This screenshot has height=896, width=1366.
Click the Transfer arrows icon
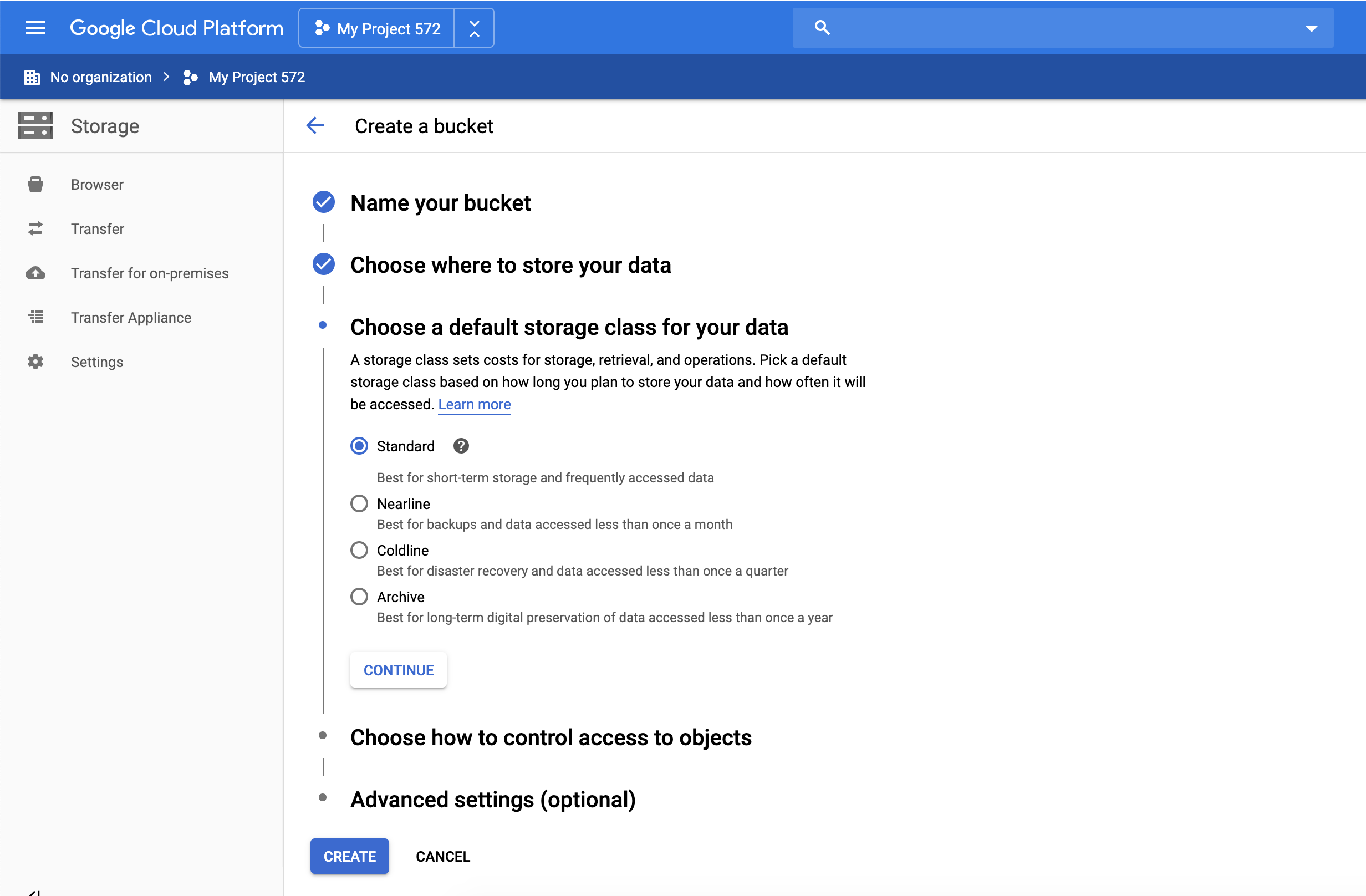35,228
